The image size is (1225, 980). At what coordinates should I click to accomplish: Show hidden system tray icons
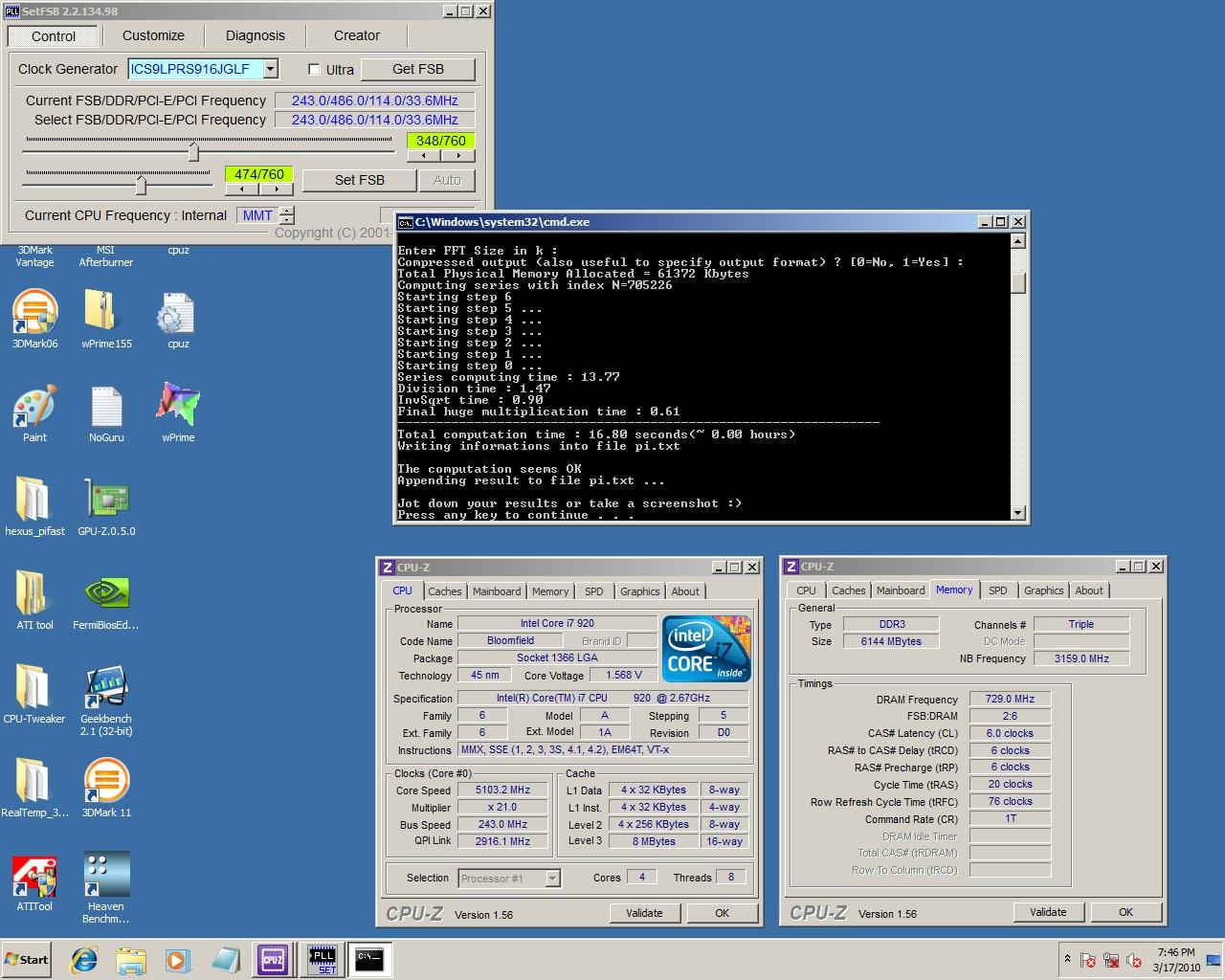click(x=1067, y=958)
